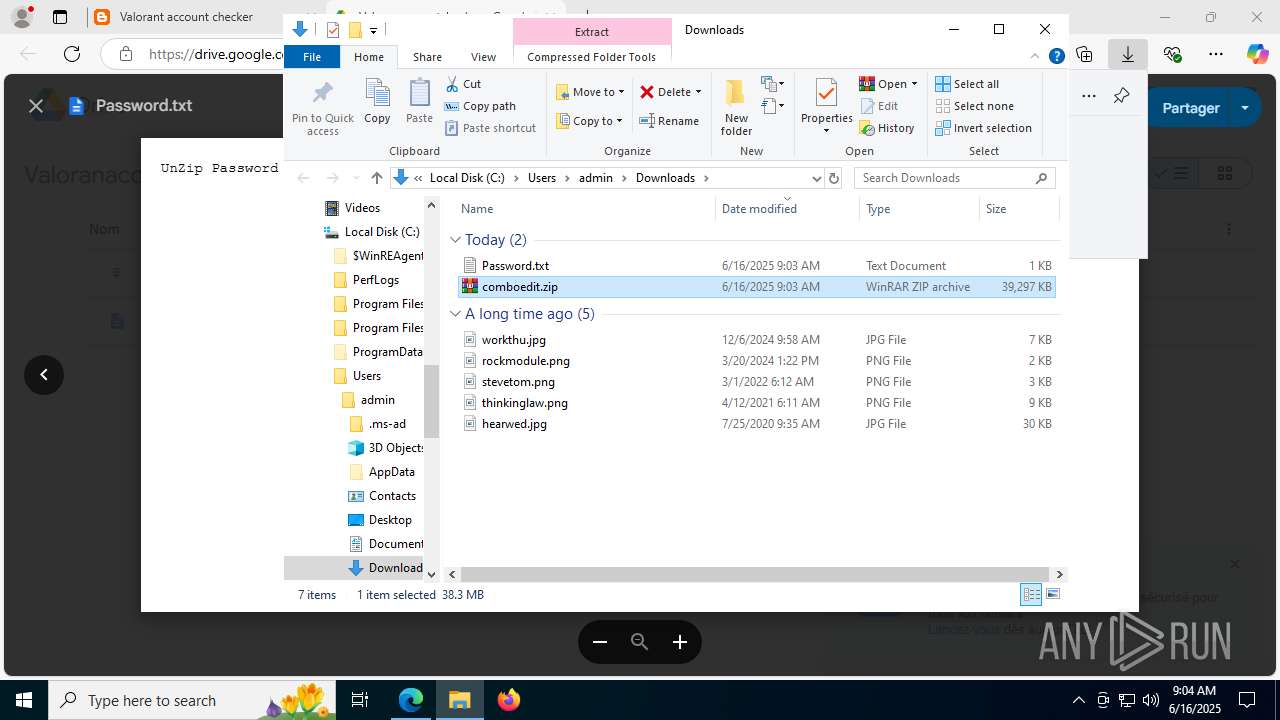
Task: Minimize the ribbon with the chevron
Action: click(x=1035, y=56)
